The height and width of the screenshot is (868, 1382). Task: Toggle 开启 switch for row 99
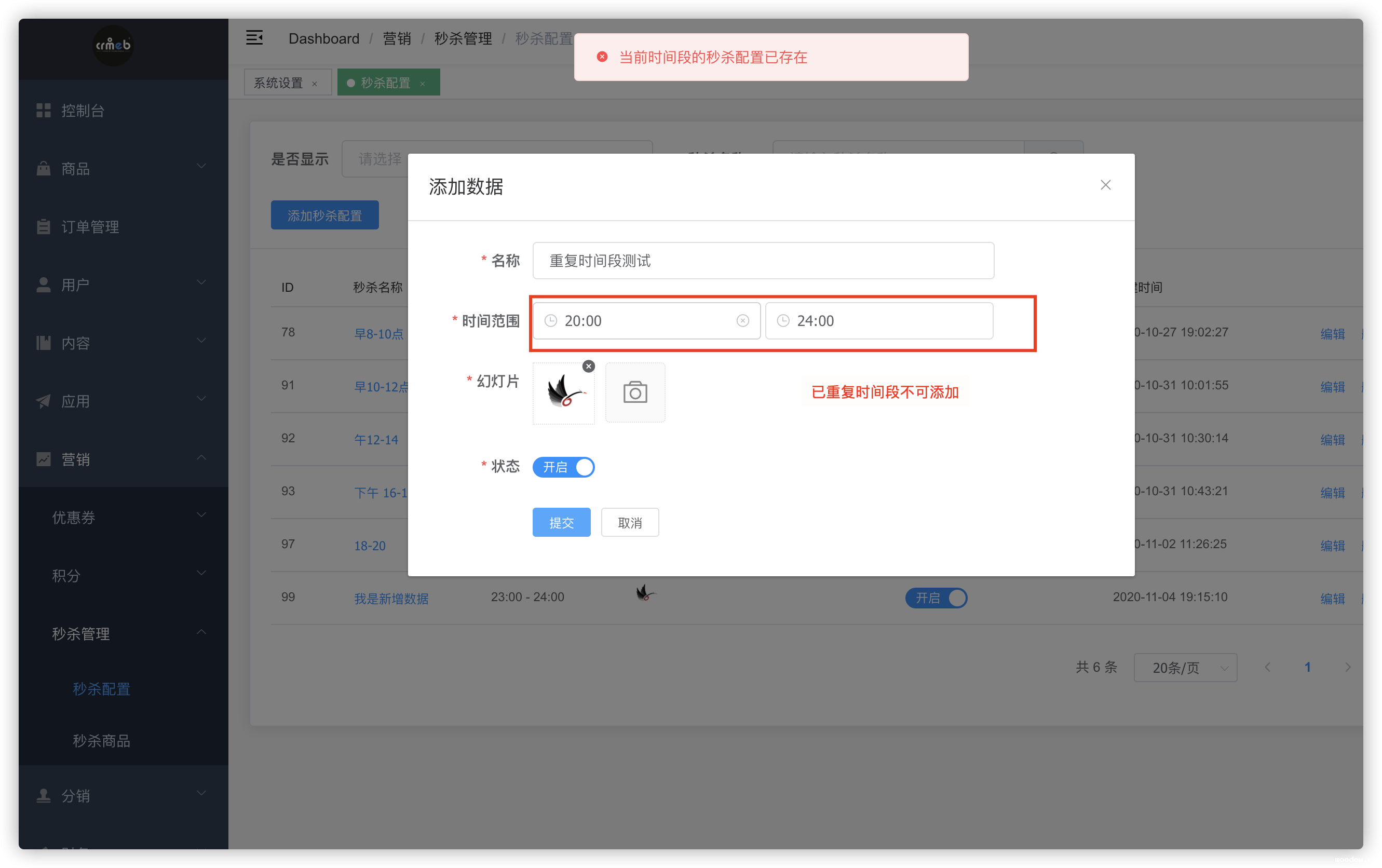pos(936,598)
